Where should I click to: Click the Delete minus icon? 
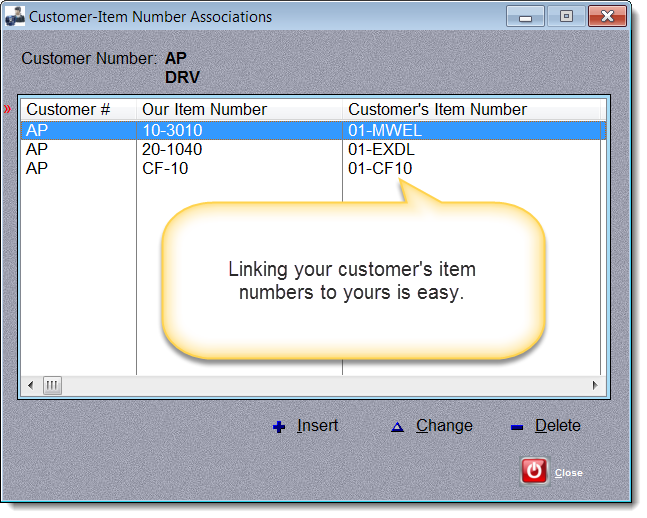coord(516,427)
